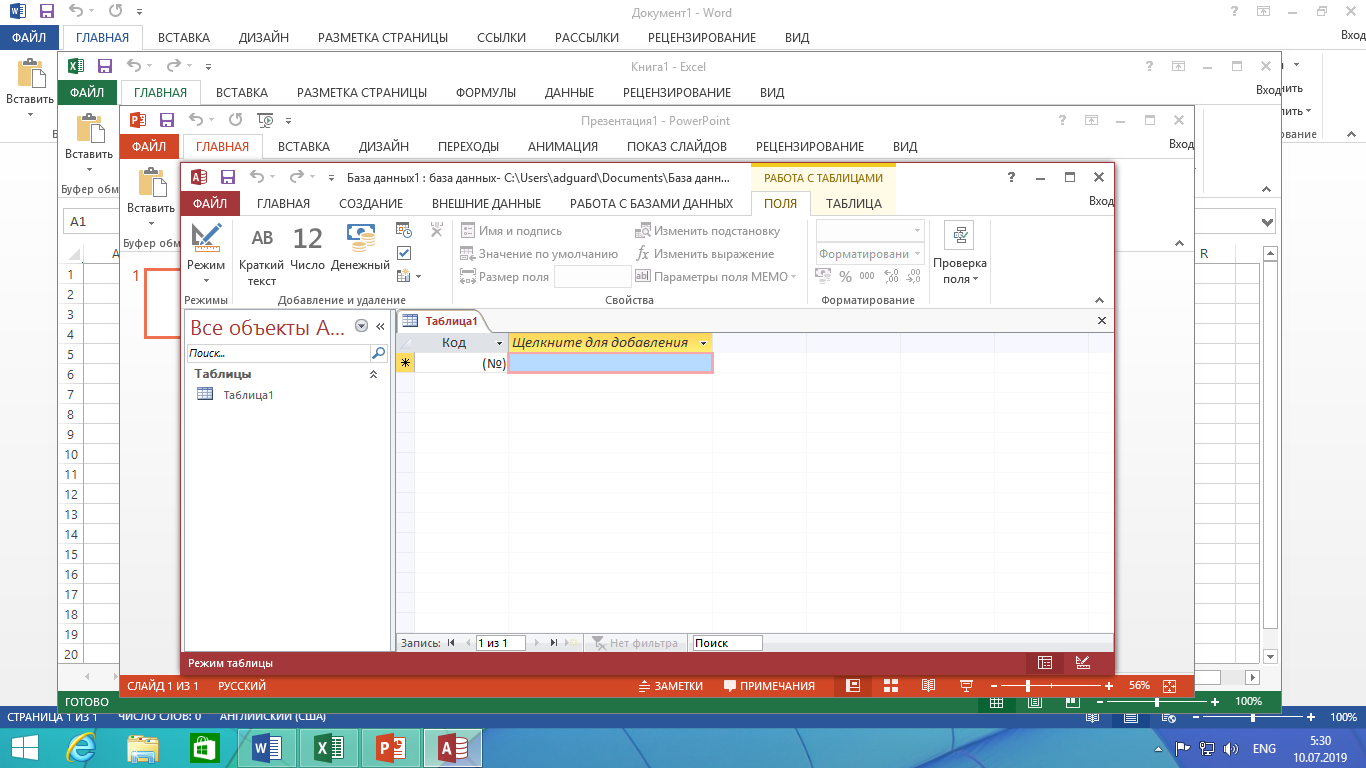The height and width of the screenshot is (768, 1366).
Task: Click Значение по умолчанию button
Action: [x=539, y=254]
